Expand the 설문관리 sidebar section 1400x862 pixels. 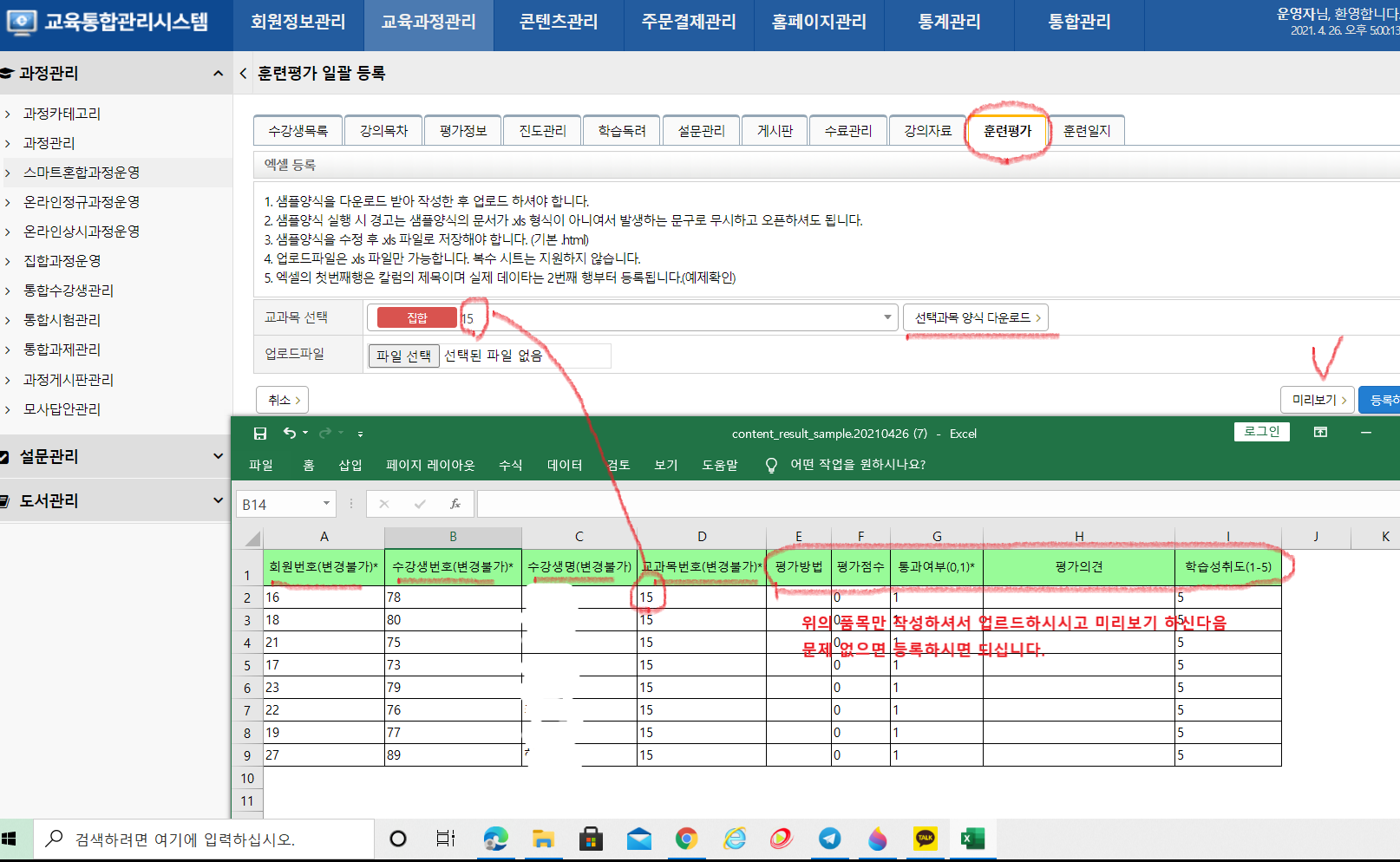[218, 456]
